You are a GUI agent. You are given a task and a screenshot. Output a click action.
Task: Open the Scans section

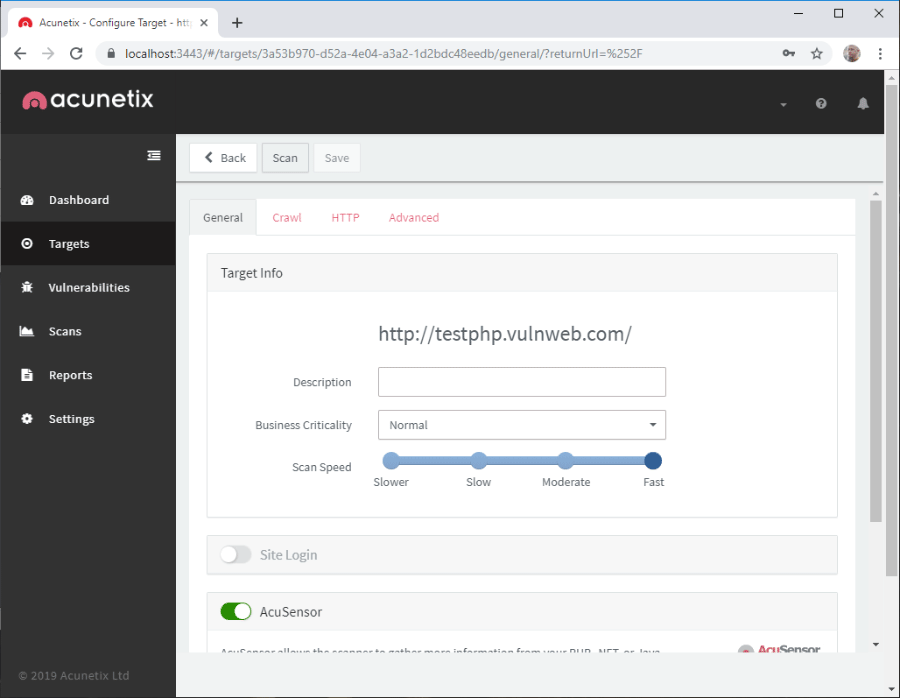tap(65, 331)
